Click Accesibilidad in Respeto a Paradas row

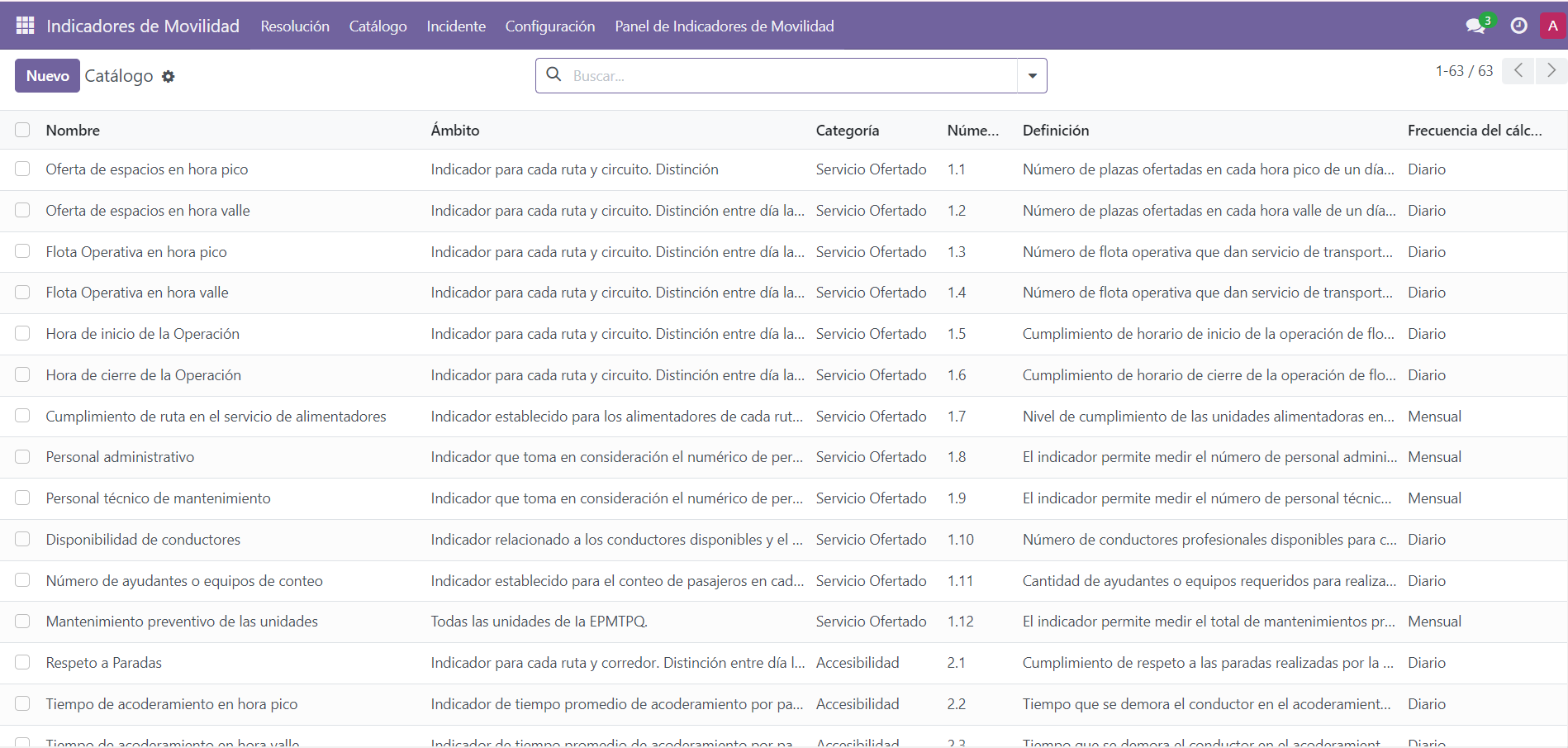point(858,663)
